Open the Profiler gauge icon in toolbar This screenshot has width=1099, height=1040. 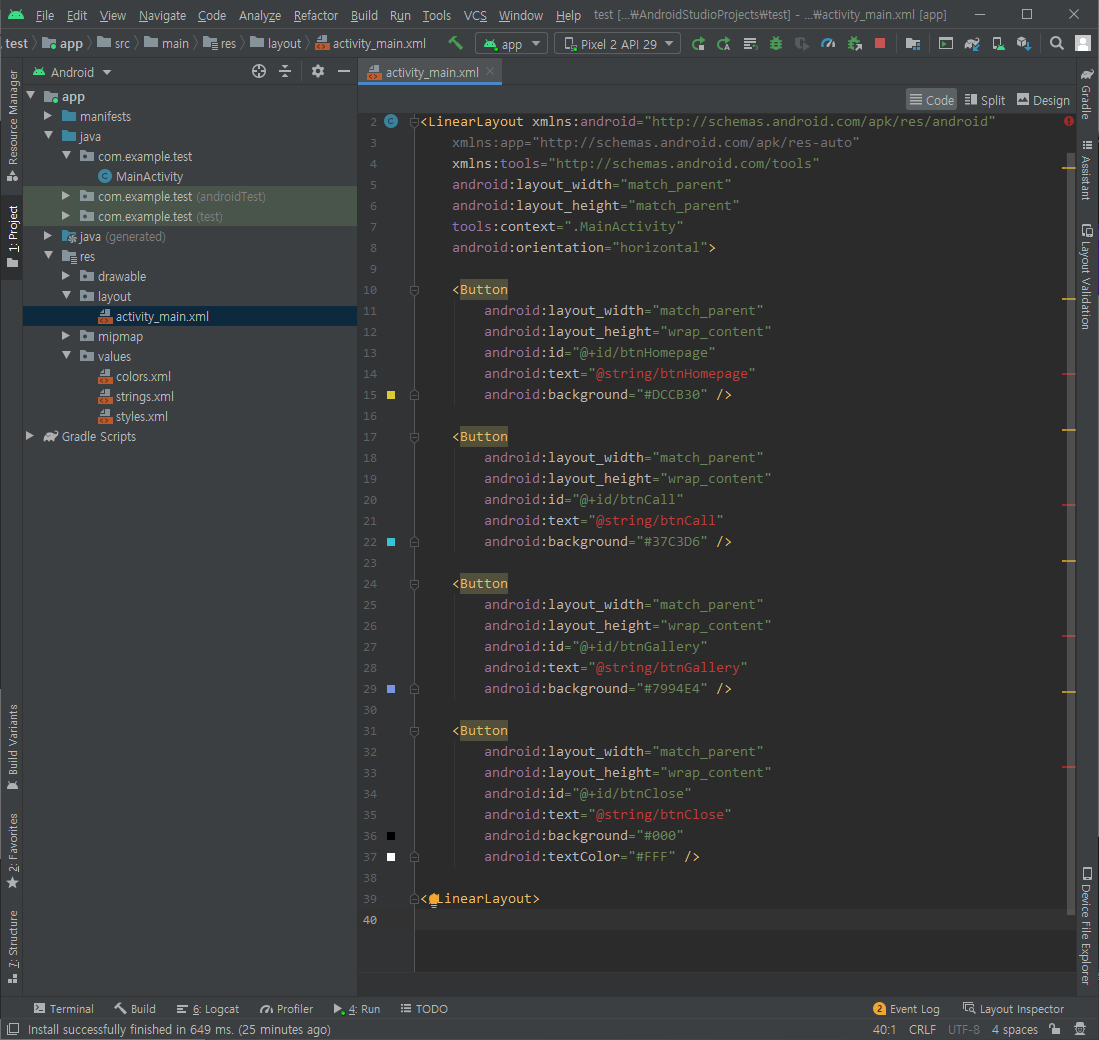[828, 43]
